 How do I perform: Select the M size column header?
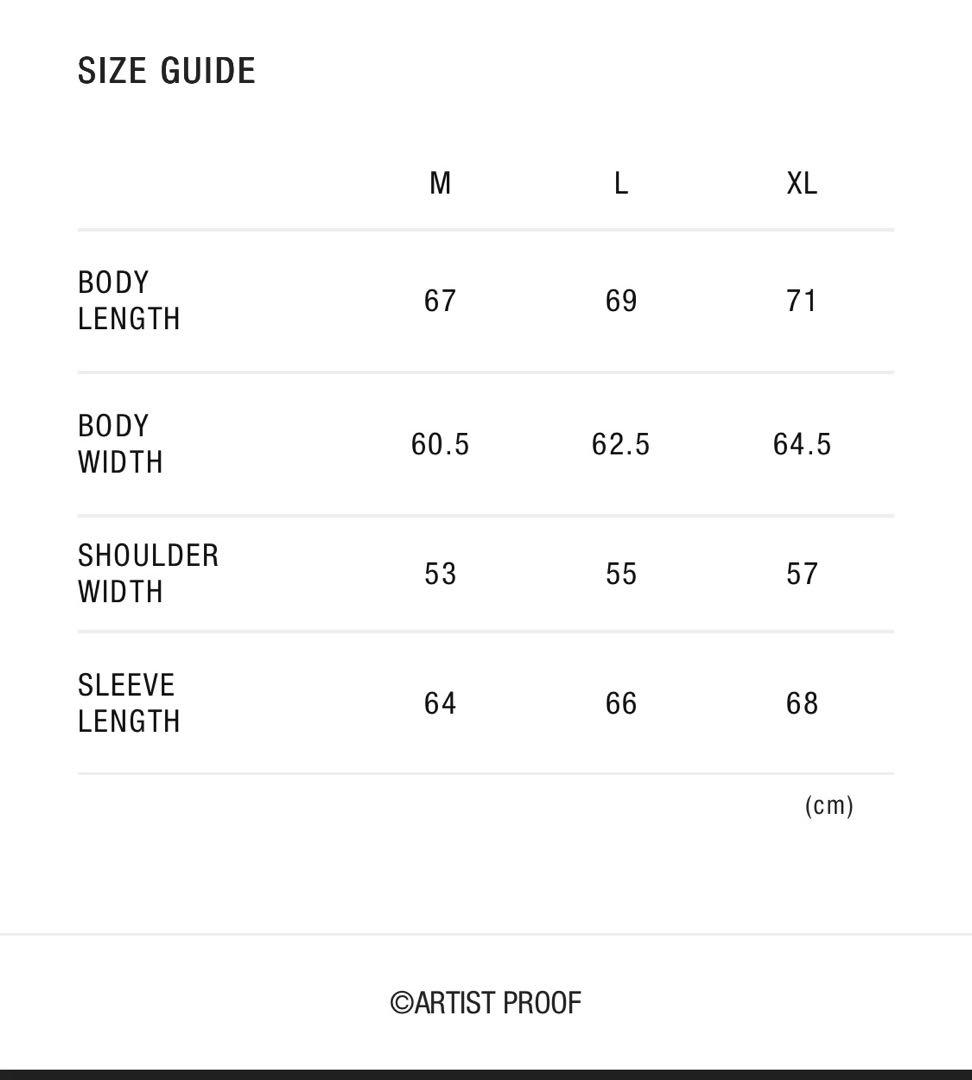point(440,183)
